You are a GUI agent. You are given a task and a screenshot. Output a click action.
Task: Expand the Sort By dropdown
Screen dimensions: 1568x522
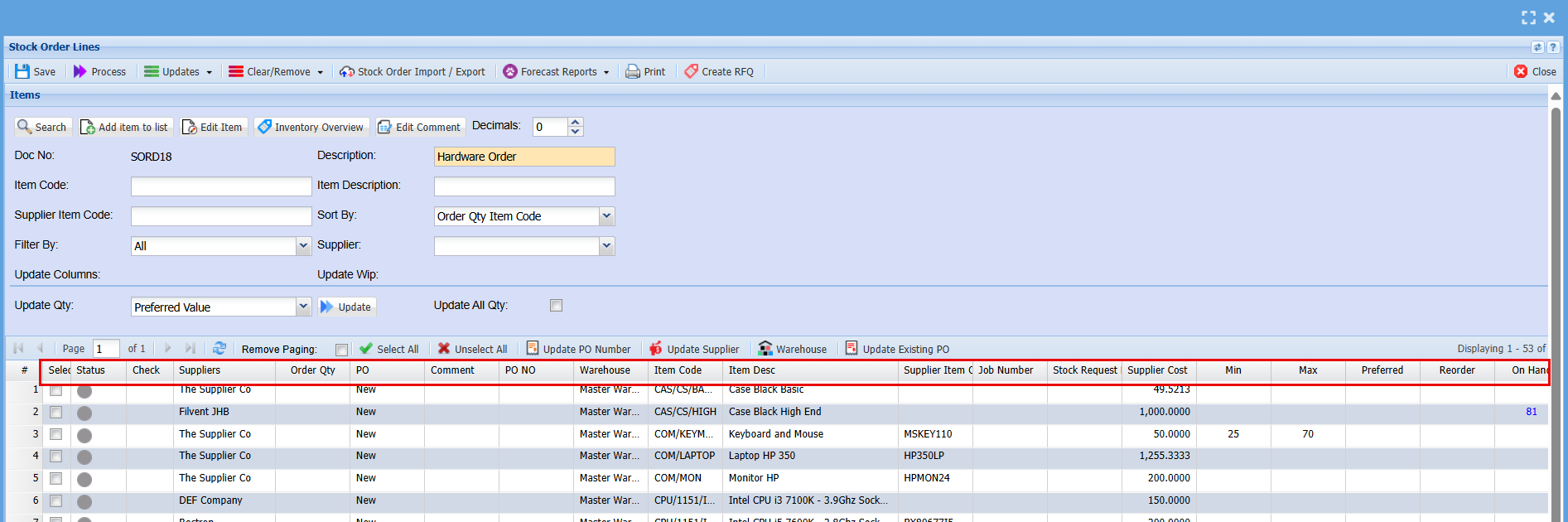click(x=606, y=216)
